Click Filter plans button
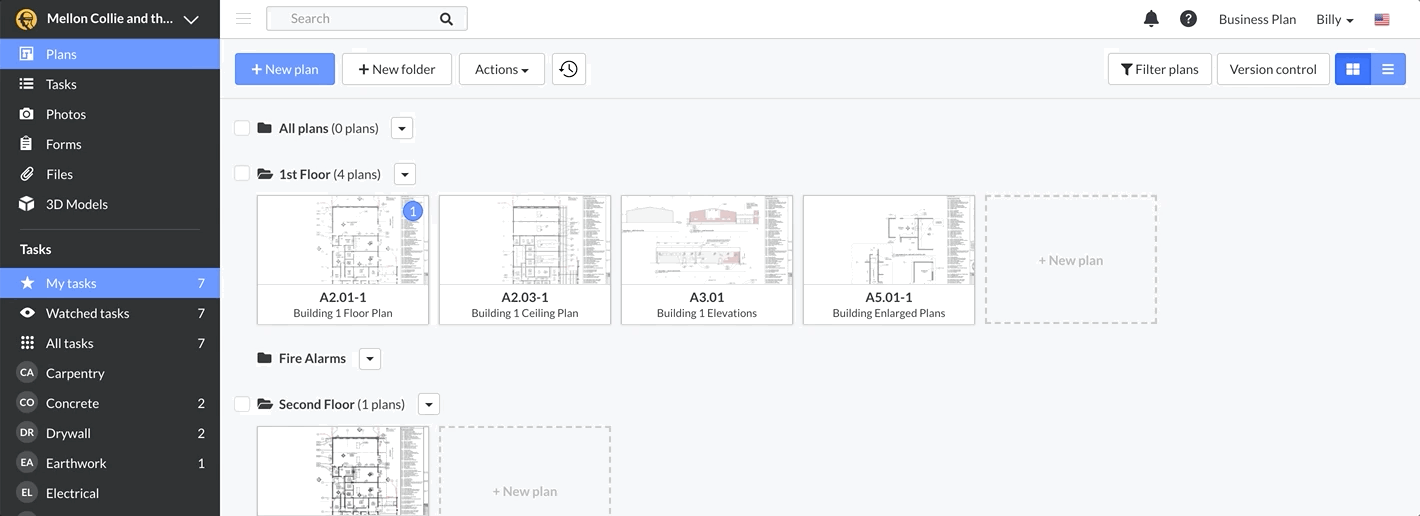Viewport: 1420px width, 516px height. (1160, 69)
